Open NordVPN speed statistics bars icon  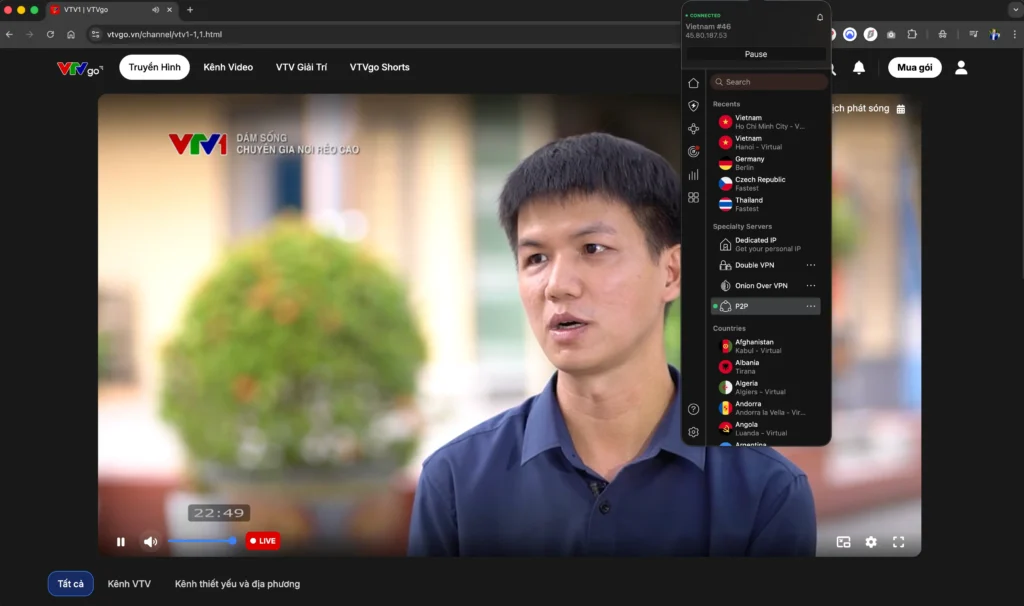coord(693,173)
